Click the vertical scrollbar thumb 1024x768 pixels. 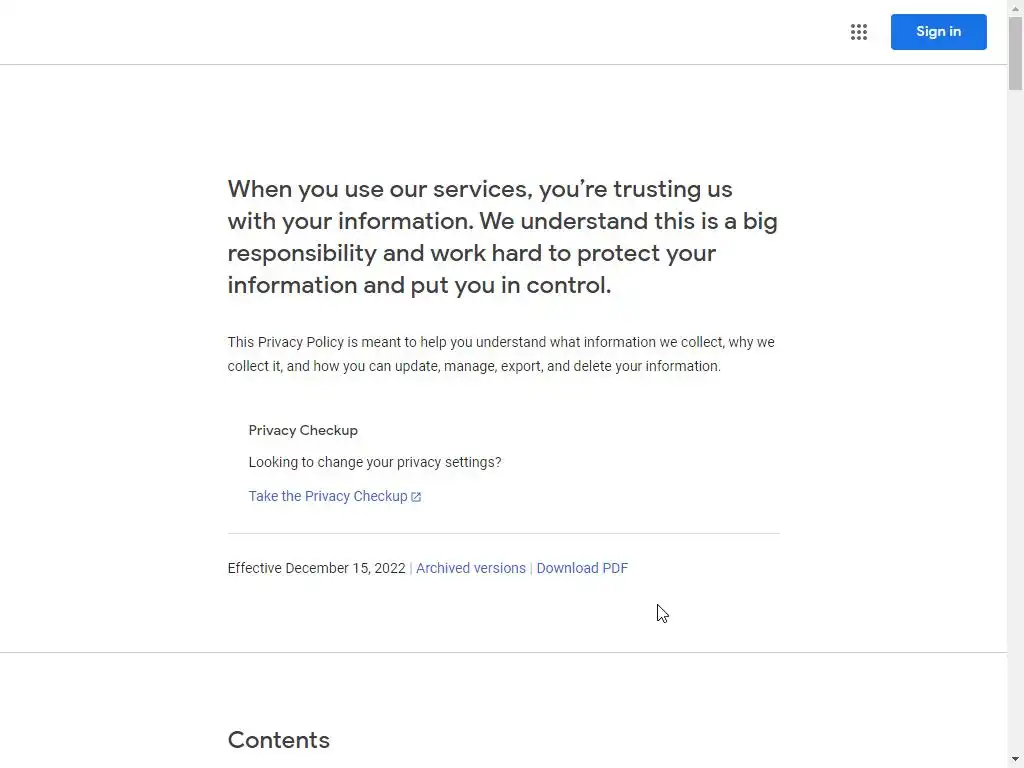coord(1015,55)
